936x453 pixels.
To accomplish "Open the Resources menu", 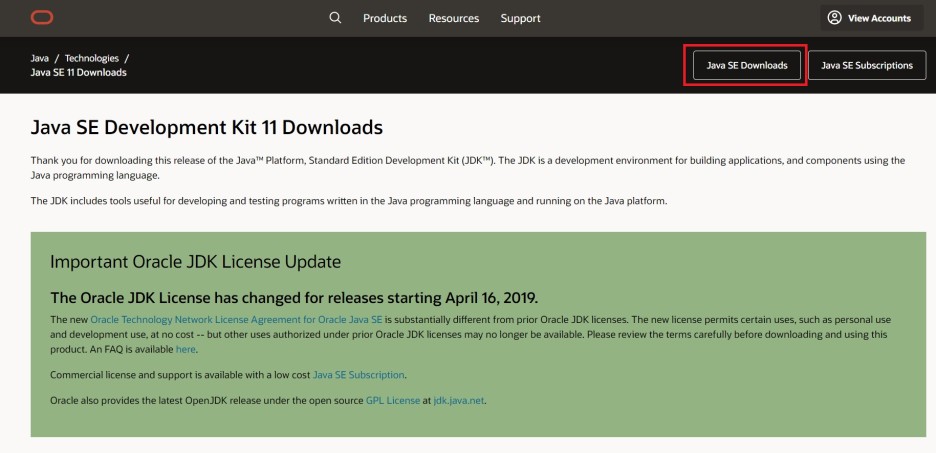I will (x=454, y=19).
